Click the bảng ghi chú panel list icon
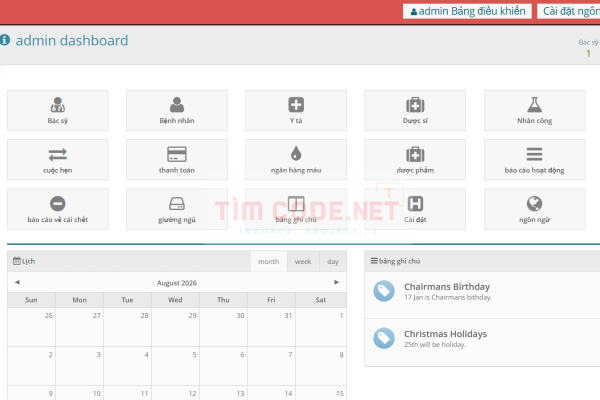The image size is (600, 400). 374,261
